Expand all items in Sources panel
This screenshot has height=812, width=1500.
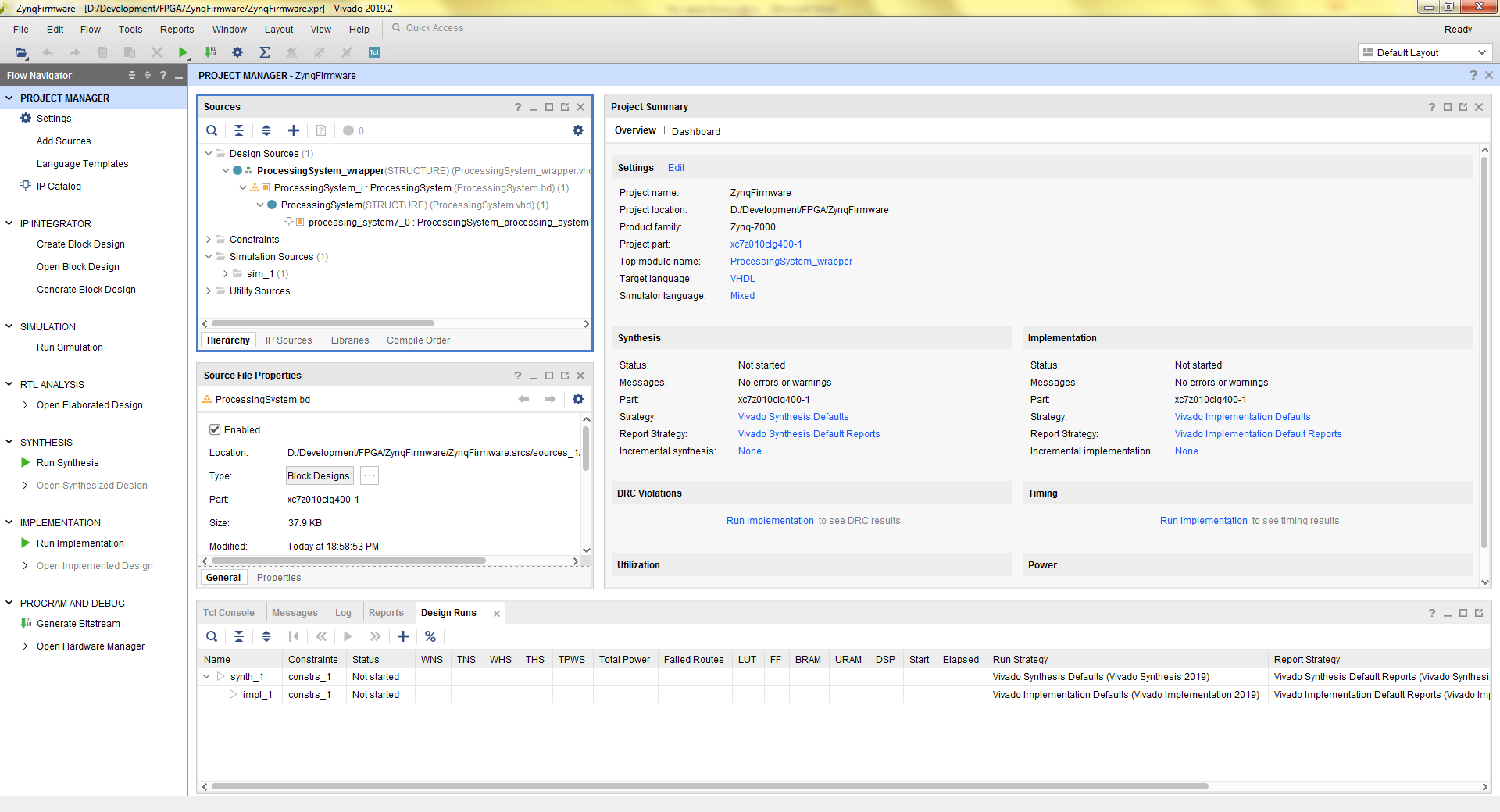click(266, 130)
